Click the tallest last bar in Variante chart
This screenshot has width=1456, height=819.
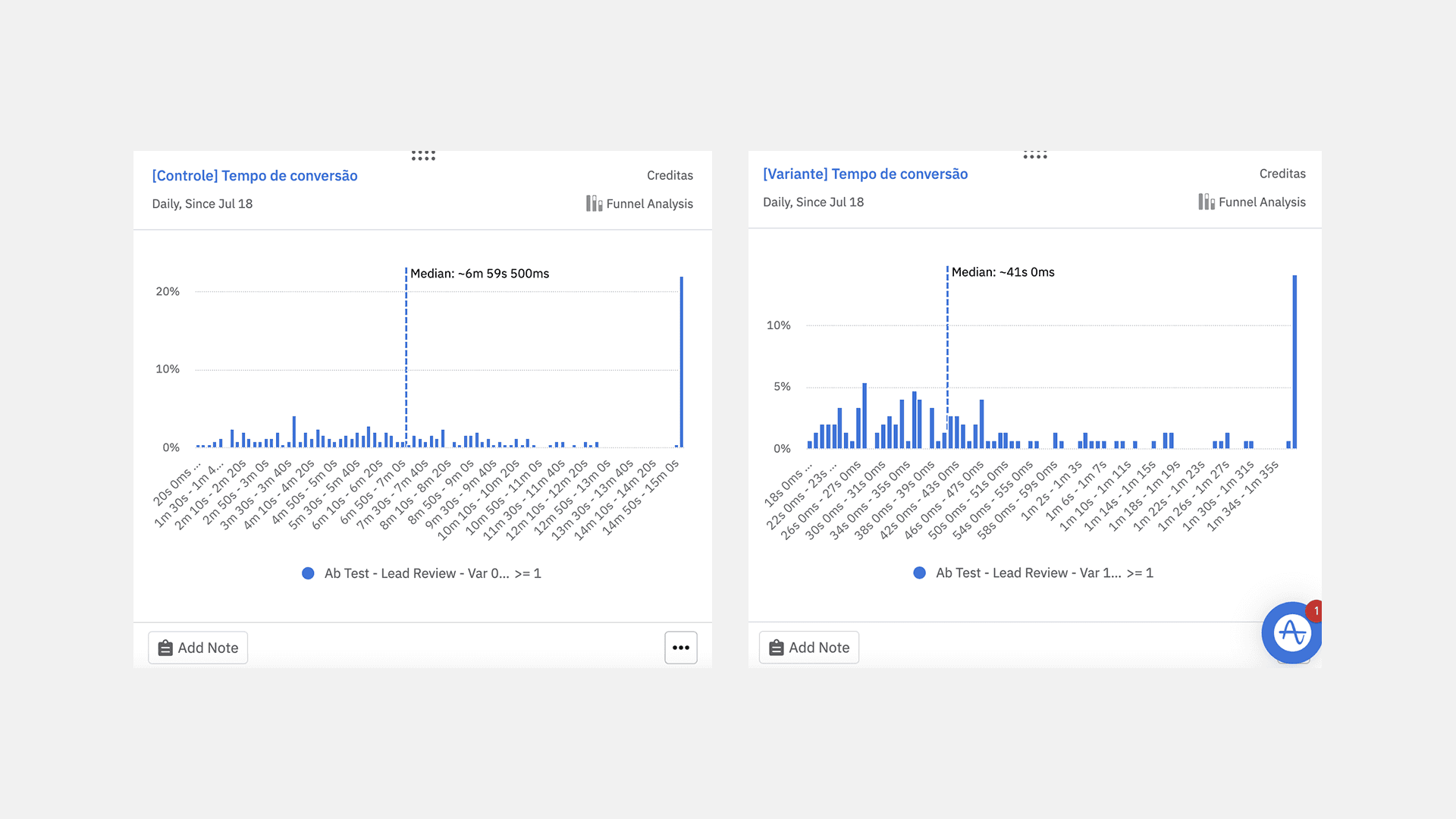point(1294,362)
